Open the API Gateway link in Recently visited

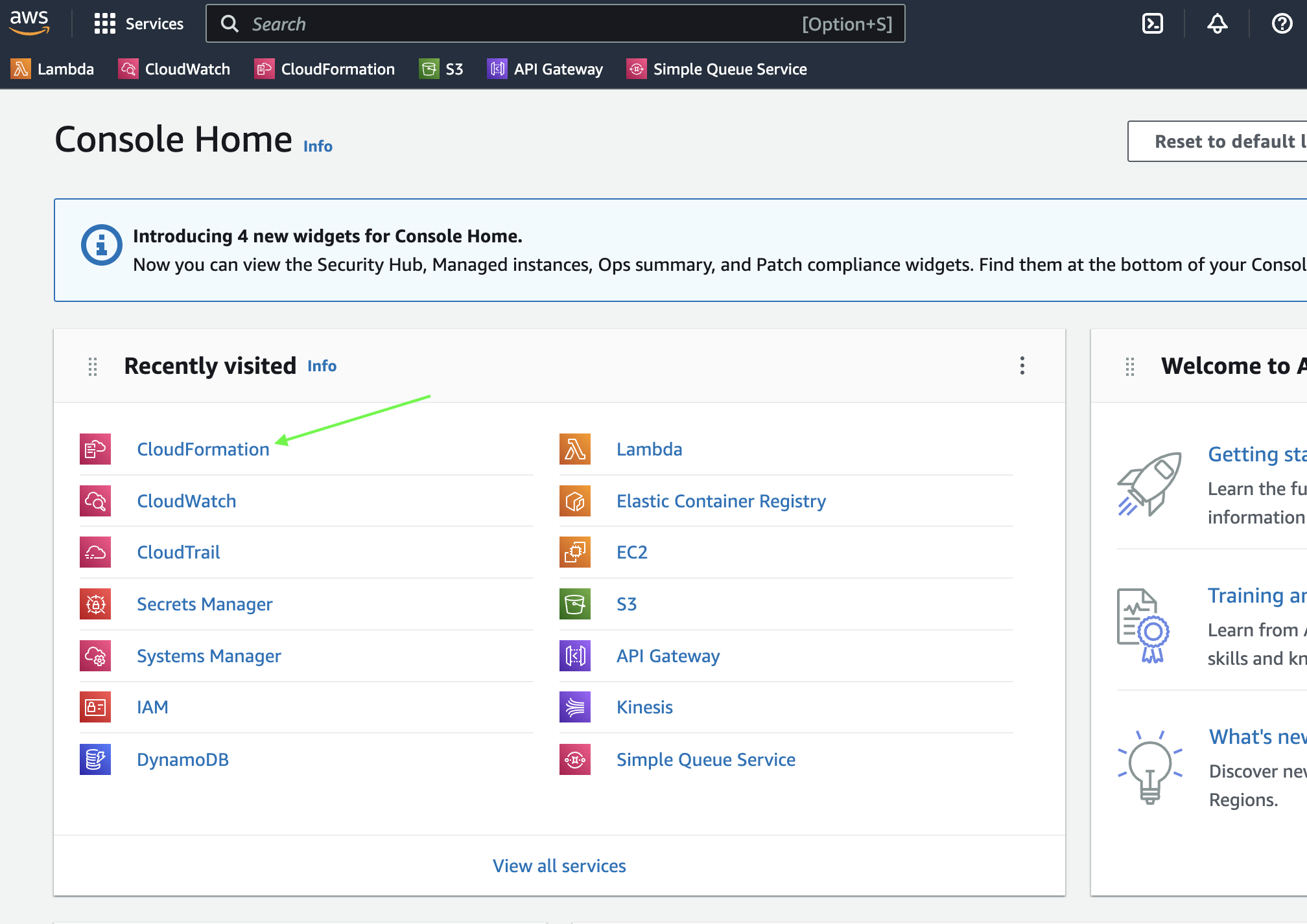coord(668,656)
